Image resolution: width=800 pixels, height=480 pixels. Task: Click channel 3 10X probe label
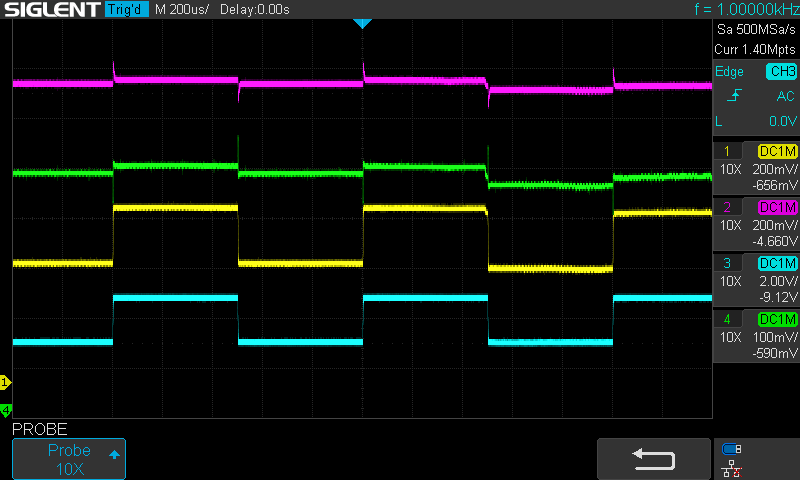[730, 282]
